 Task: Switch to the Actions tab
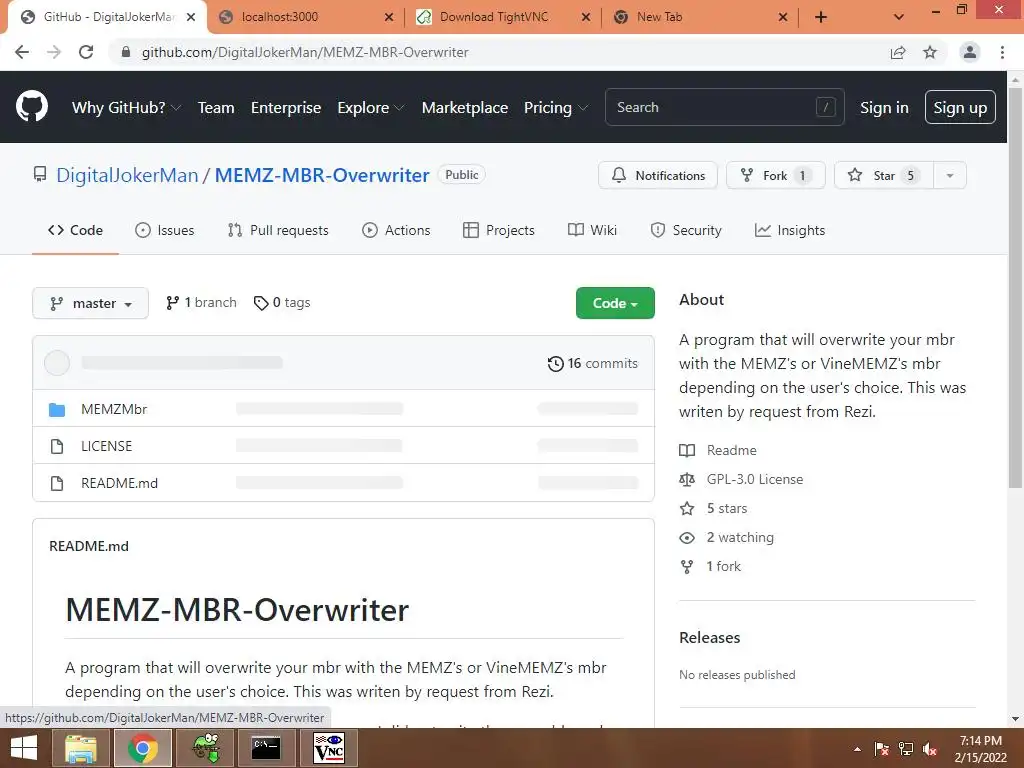click(x=396, y=230)
